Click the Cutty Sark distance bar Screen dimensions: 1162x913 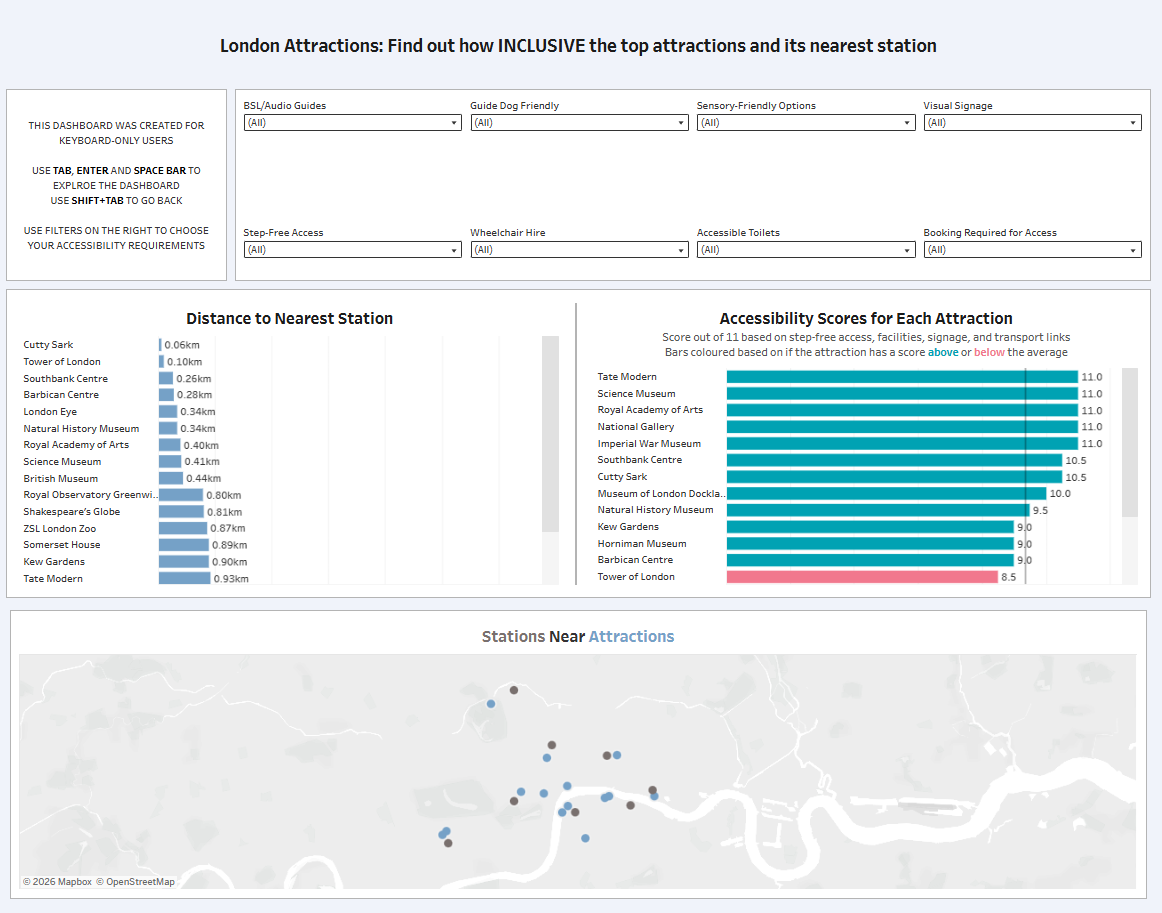coord(160,345)
